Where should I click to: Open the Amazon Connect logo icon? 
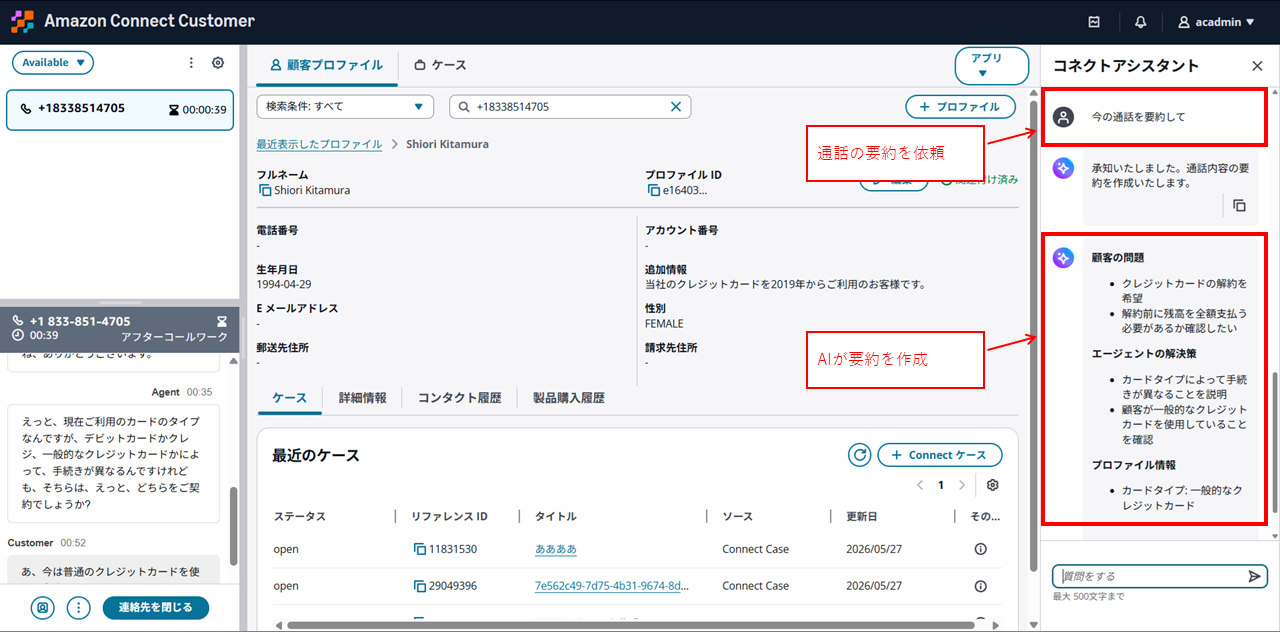tap(23, 21)
